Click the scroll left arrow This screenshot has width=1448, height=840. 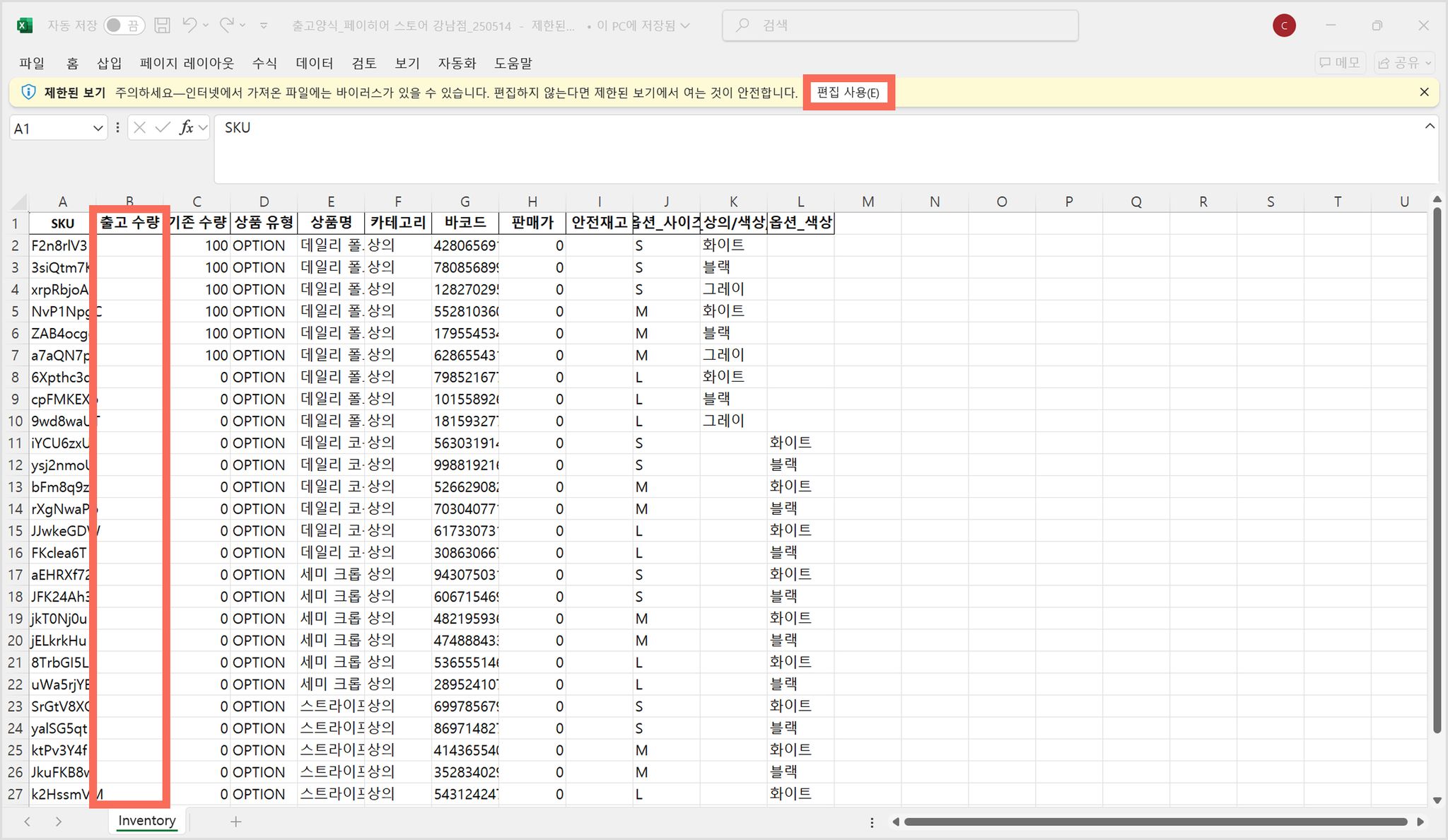[895, 822]
